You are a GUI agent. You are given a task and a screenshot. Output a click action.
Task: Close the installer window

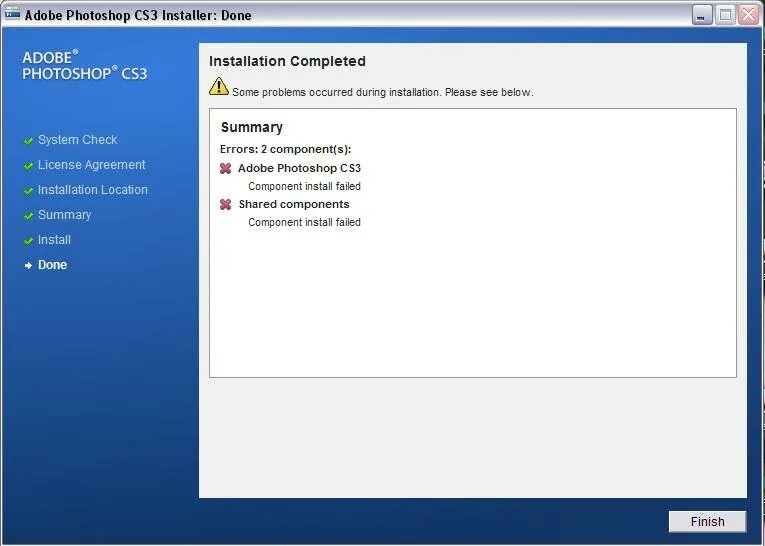[748, 15]
